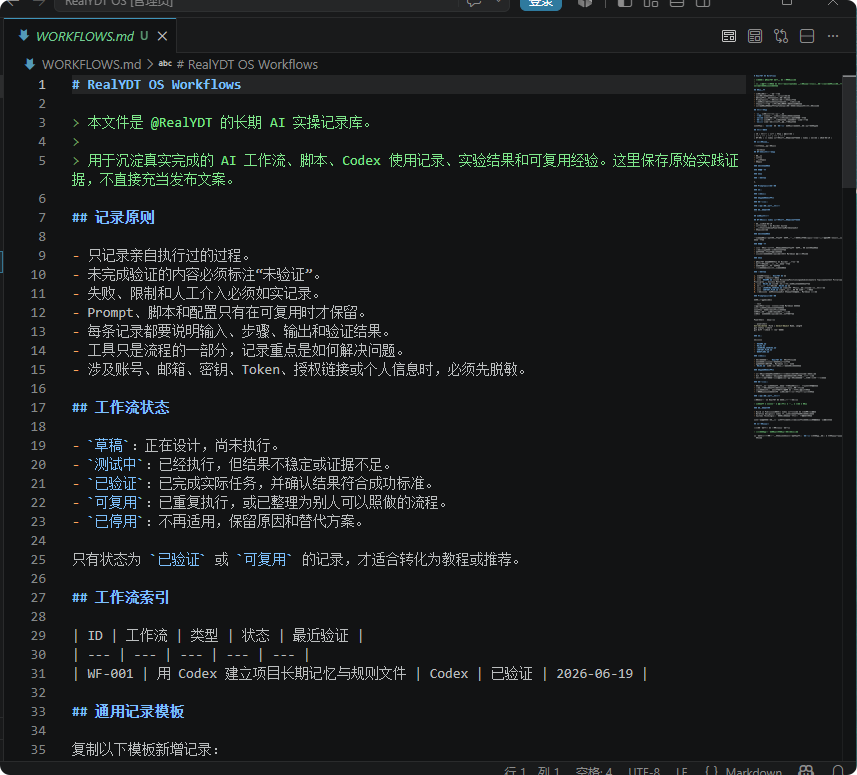Click '@RealYDT' in the line 3 quote
Image resolution: width=857 pixels, height=775 pixels.
(181, 122)
